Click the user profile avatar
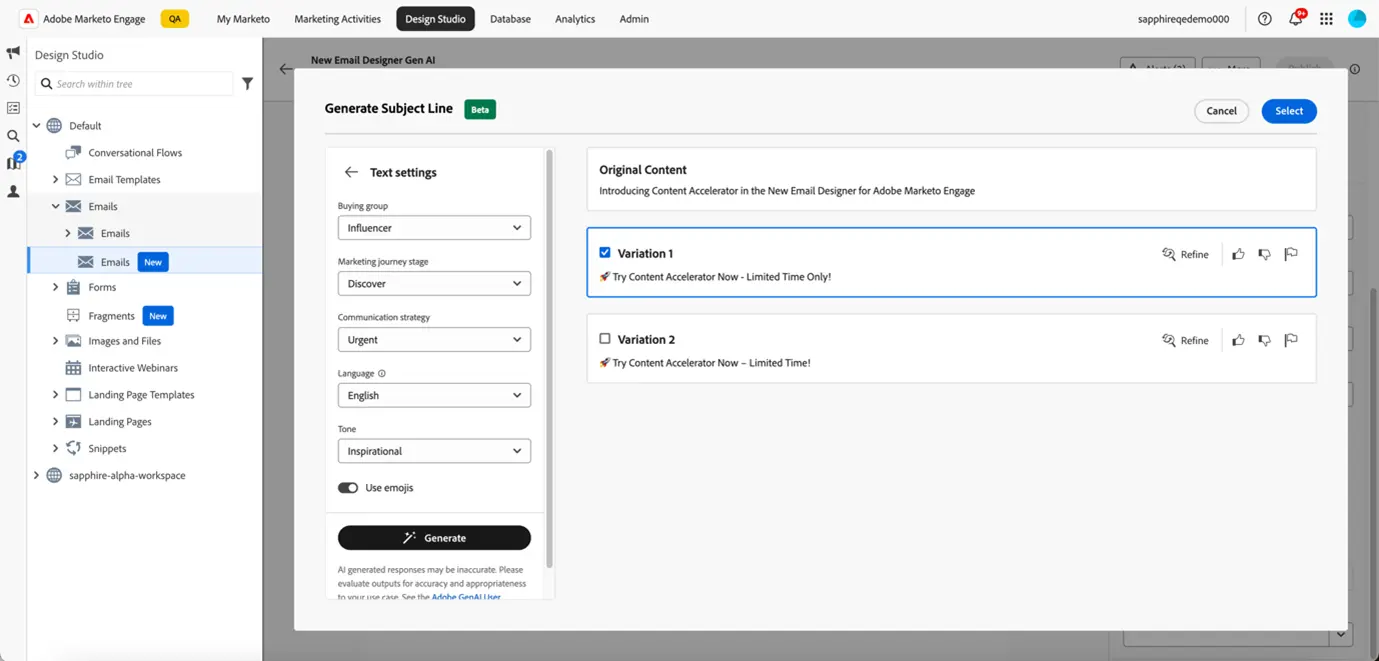The height and width of the screenshot is (661, 1379). click(1357, 19)
